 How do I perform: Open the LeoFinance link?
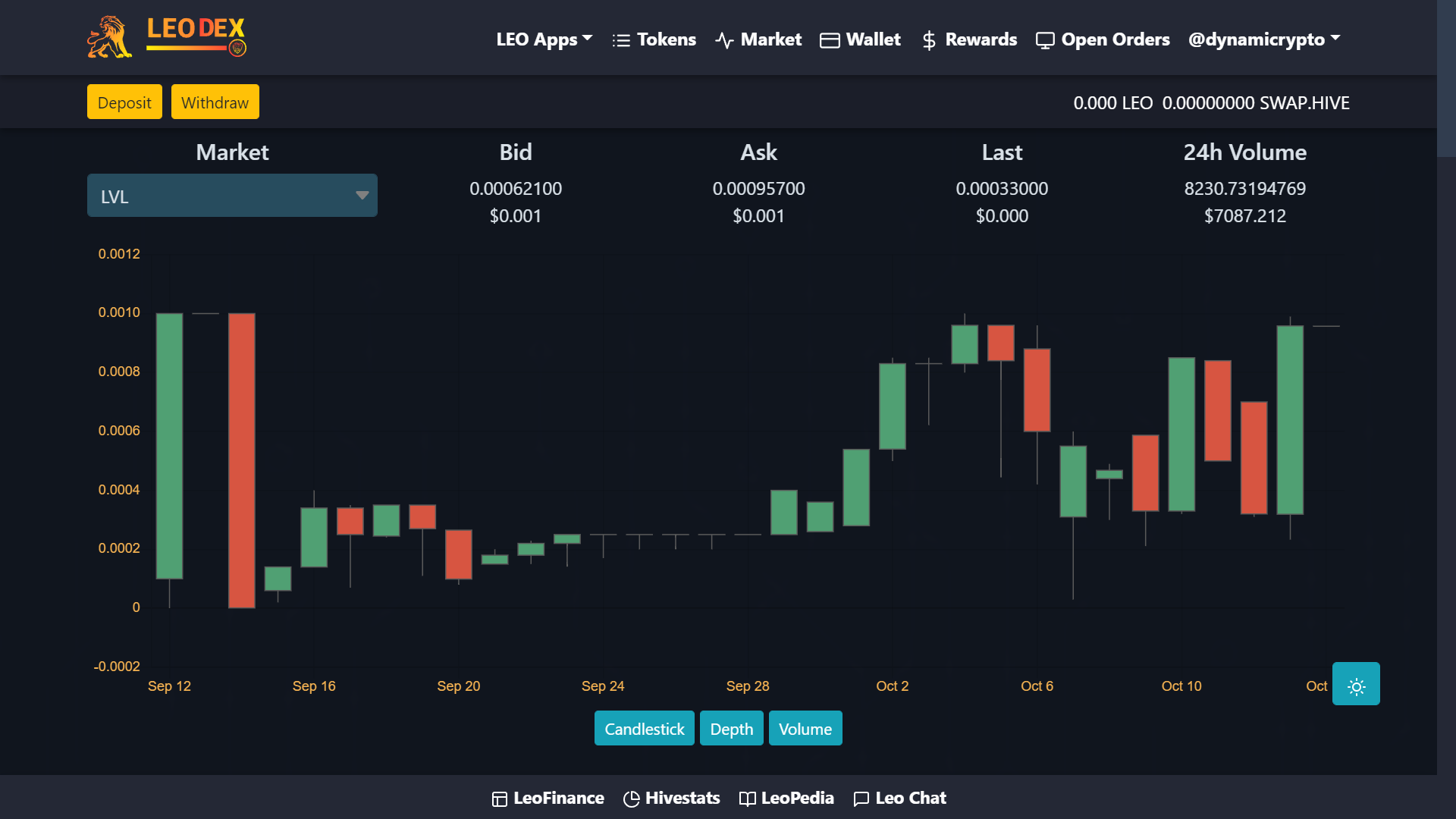coord(558,799)
